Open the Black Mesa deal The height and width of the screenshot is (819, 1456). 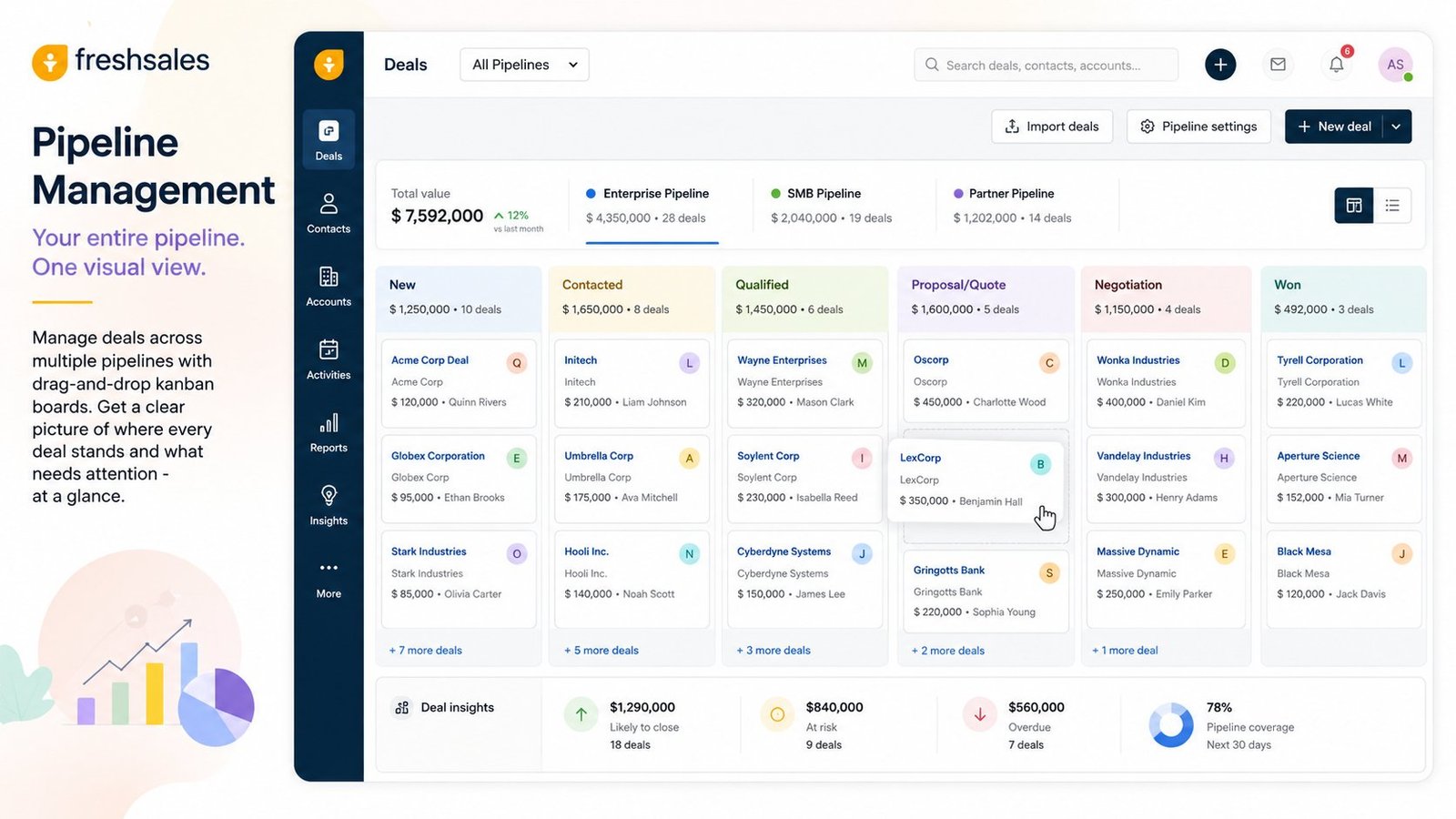click(x=1344, y=580)
